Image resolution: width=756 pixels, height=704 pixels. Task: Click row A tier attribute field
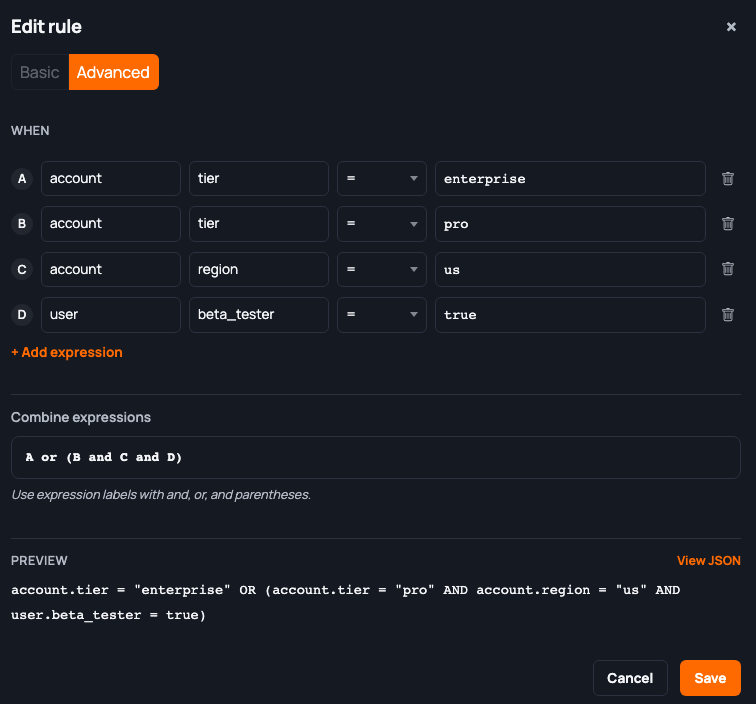259,178
